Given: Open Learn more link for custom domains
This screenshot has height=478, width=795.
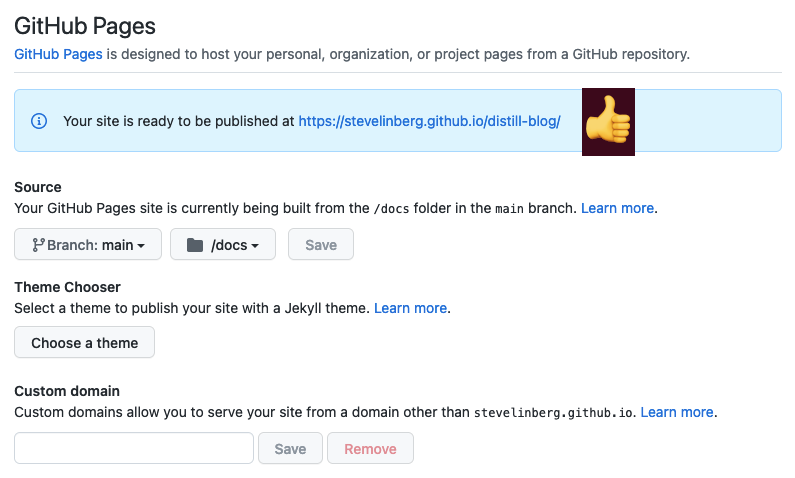Looking at the screenshot, I should pos(677,412).
